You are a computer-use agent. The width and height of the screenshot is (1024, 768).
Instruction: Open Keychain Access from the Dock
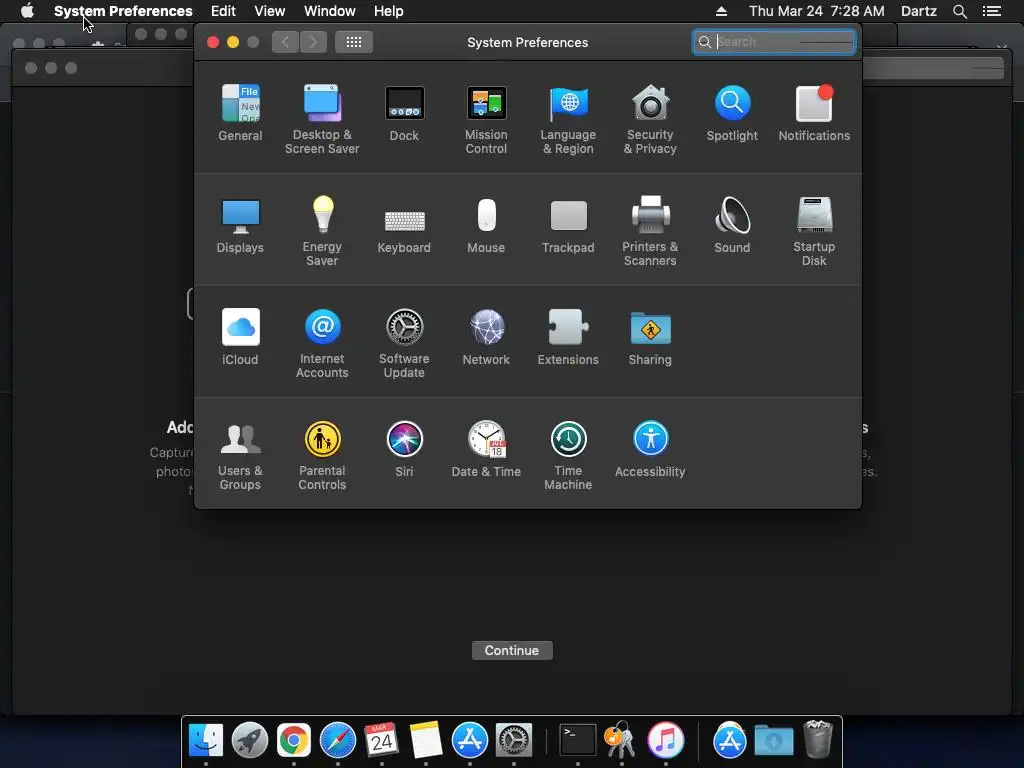coord(621,741)
